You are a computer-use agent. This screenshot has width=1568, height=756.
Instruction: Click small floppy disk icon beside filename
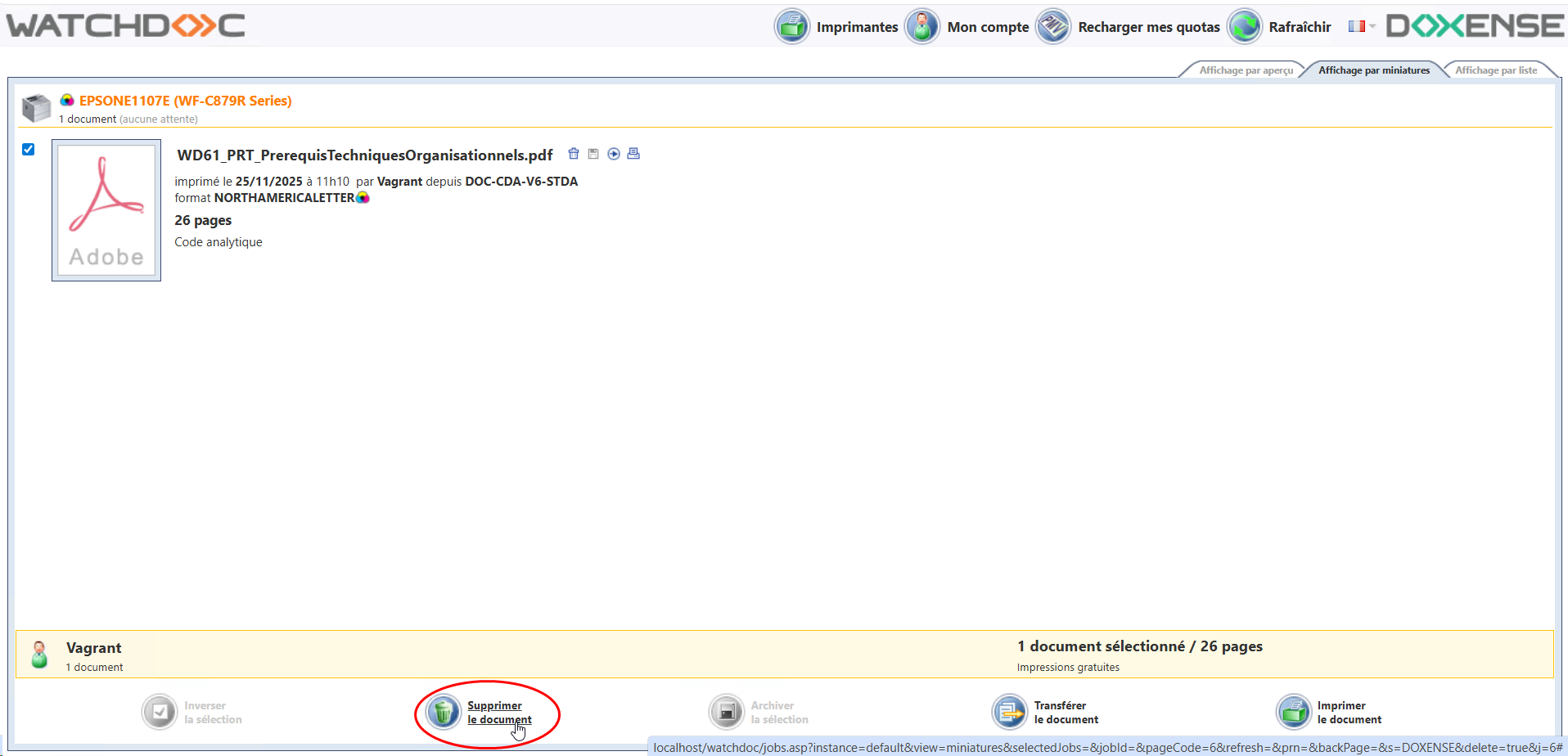click(593, 154)
